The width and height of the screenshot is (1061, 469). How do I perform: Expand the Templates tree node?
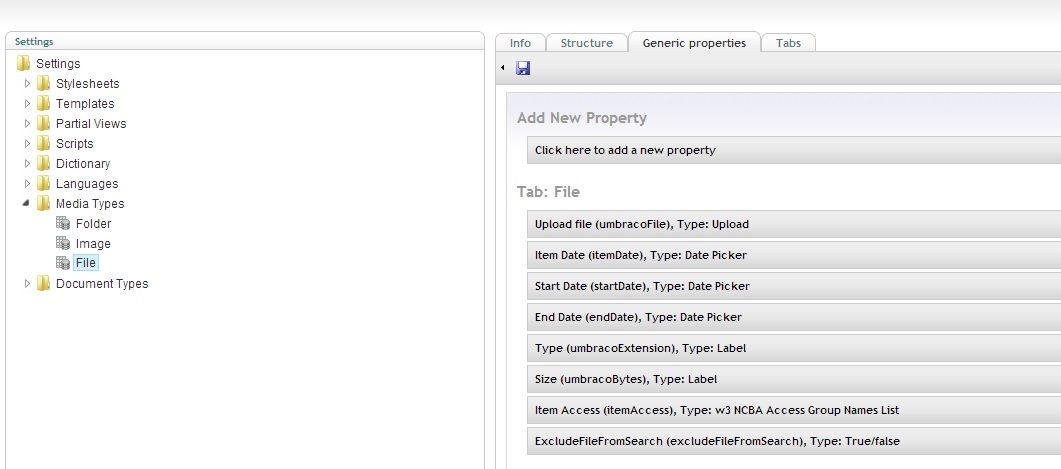tap(28, 104)
